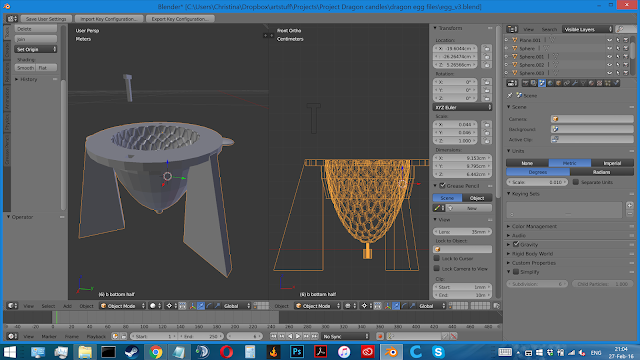
Task: Switch Grease Pencil source to Object tab
Action: point(477,198)
